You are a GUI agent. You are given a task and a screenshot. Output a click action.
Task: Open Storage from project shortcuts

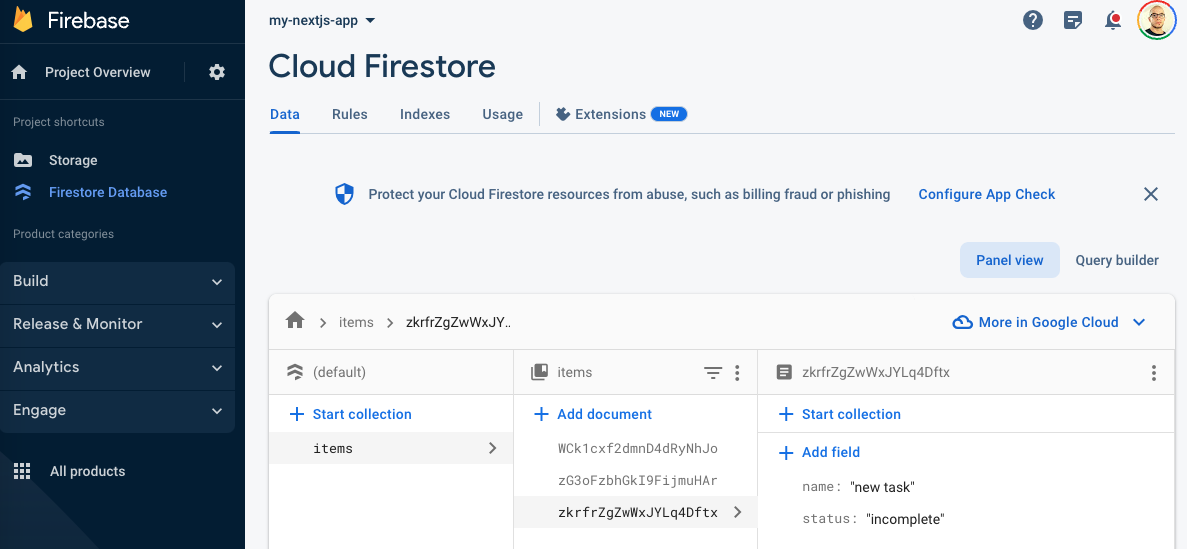(73, 160)
